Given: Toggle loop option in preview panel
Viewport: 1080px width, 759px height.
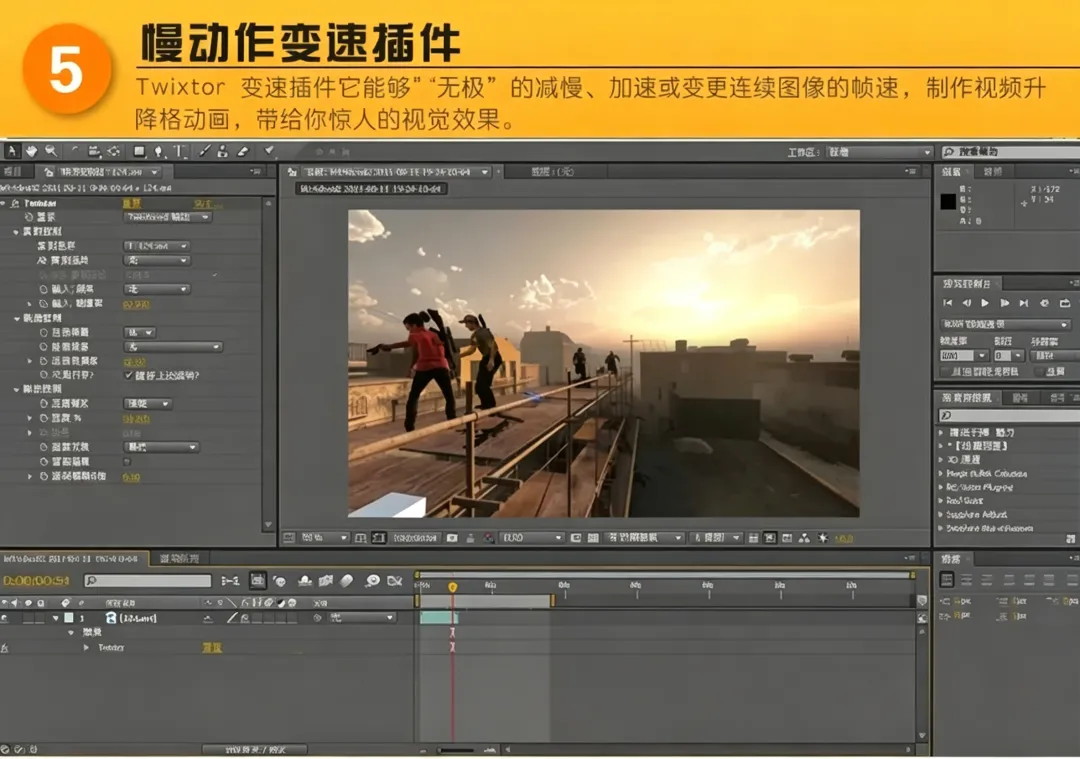Looking at the screenshot, I should point(1065,303).
